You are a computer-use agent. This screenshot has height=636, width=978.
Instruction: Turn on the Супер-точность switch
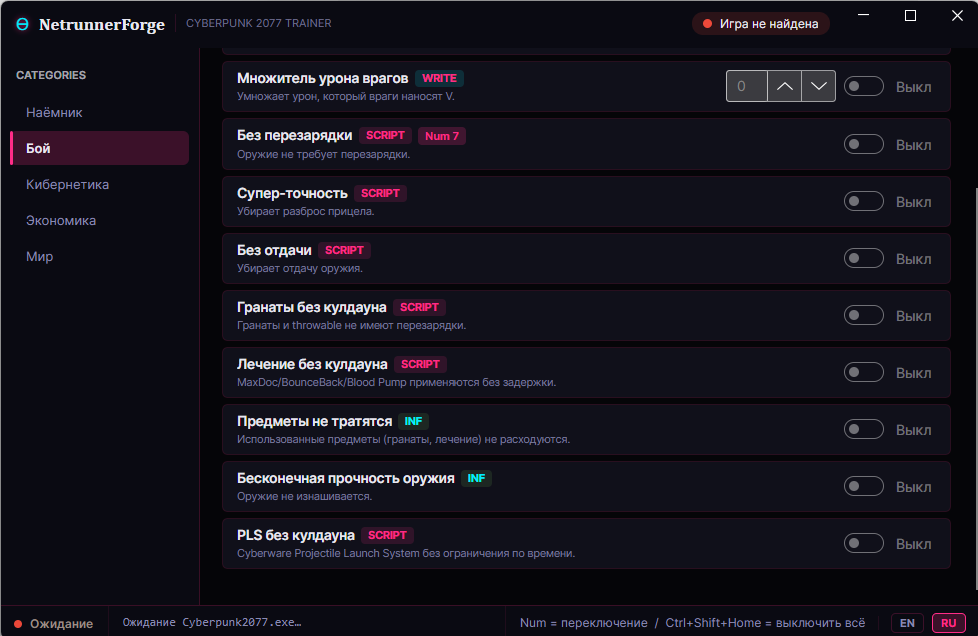pyautogui.click(x=864, y=201)
